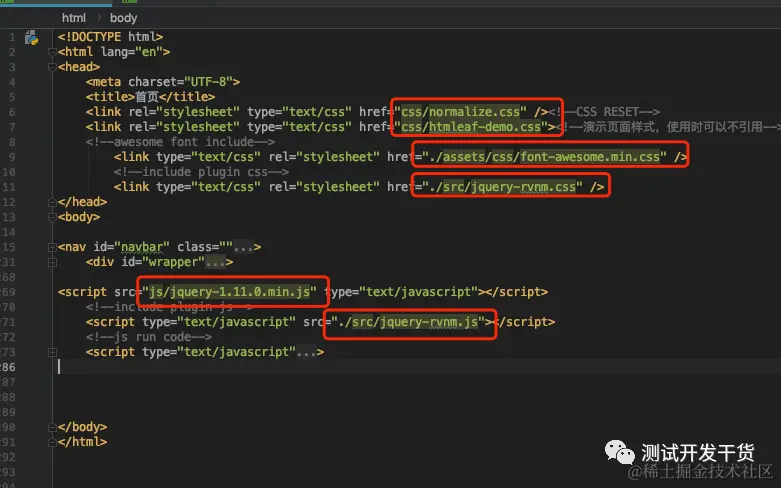Screen dimensions: 781x488
Task: Expand the folded div id="wrapper" block
Action: point(52,262)
